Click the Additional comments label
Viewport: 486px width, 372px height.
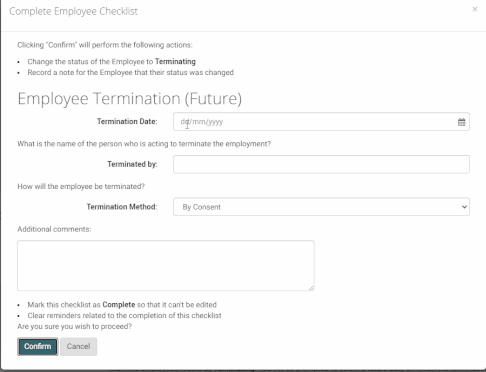coord(54,229)
